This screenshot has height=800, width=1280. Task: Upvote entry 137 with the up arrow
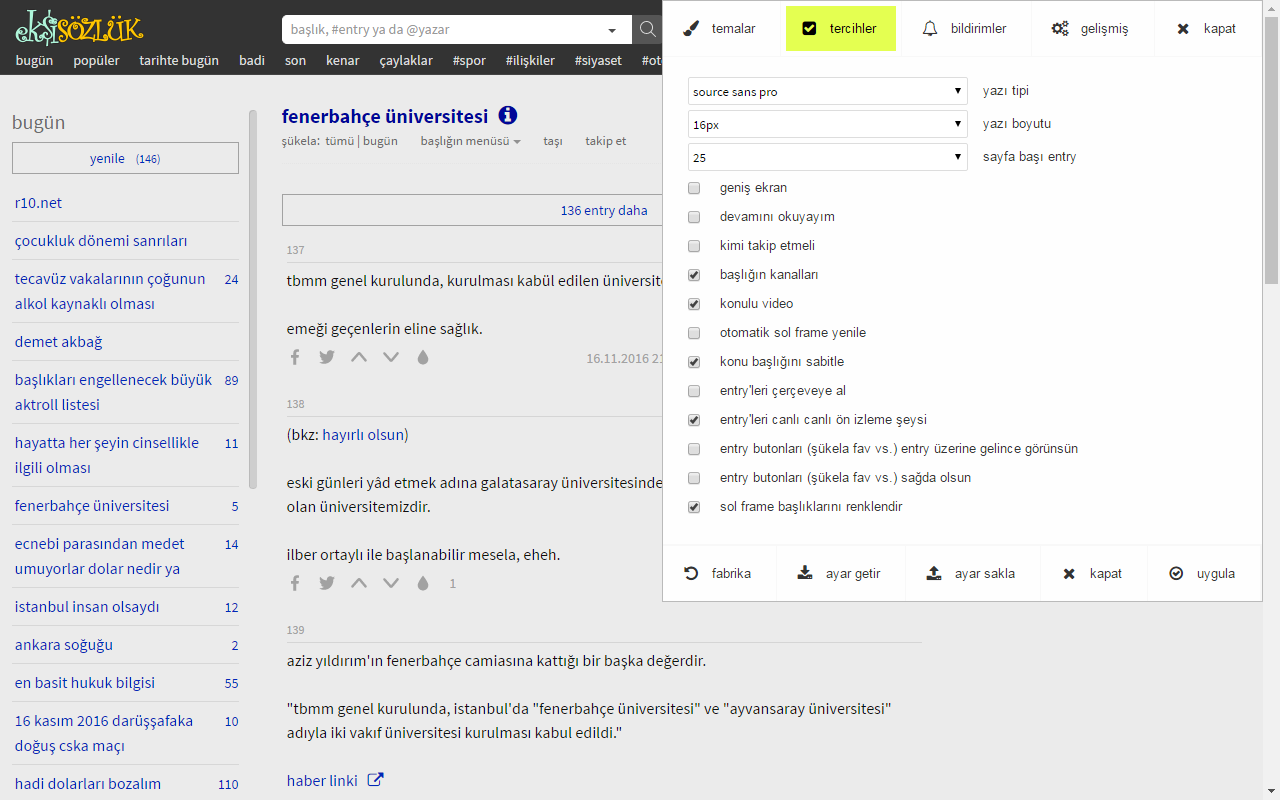coord(359,357)
